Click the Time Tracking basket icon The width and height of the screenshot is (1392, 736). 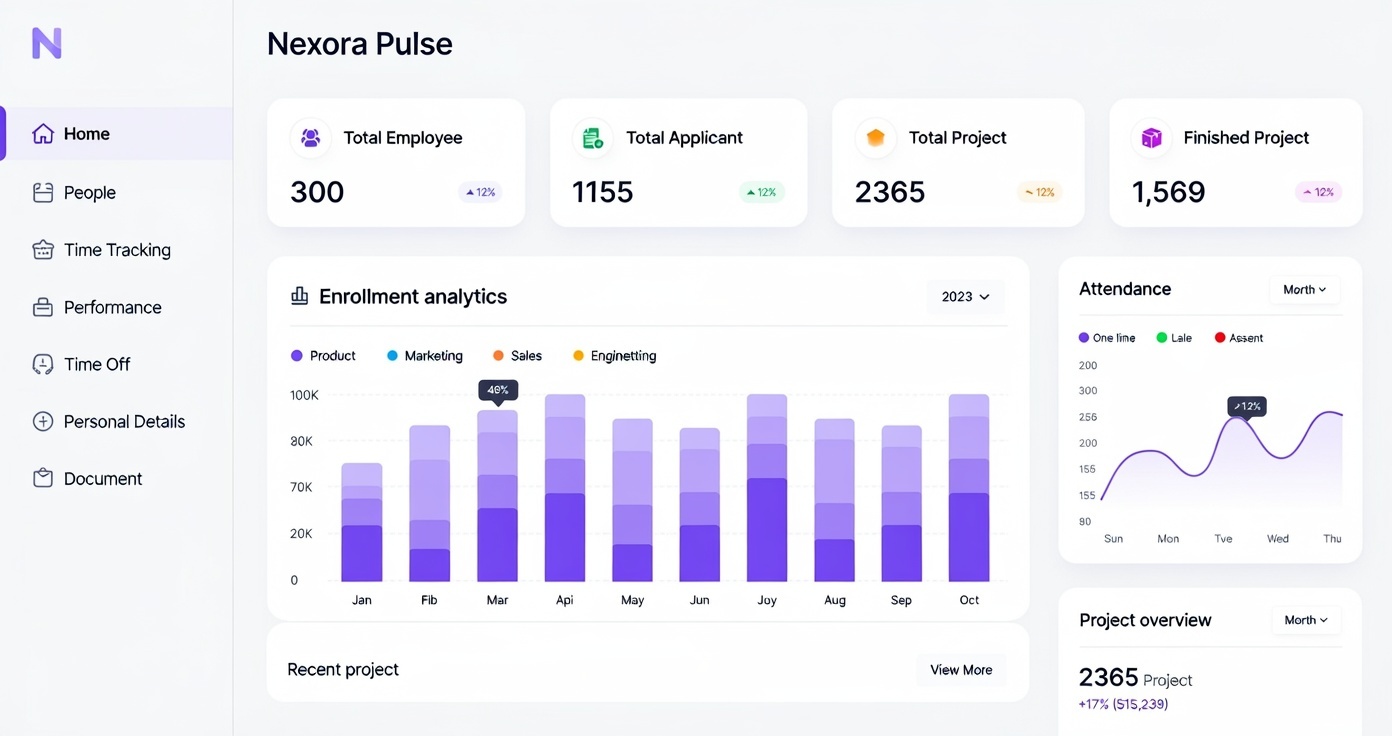(43, 250)
